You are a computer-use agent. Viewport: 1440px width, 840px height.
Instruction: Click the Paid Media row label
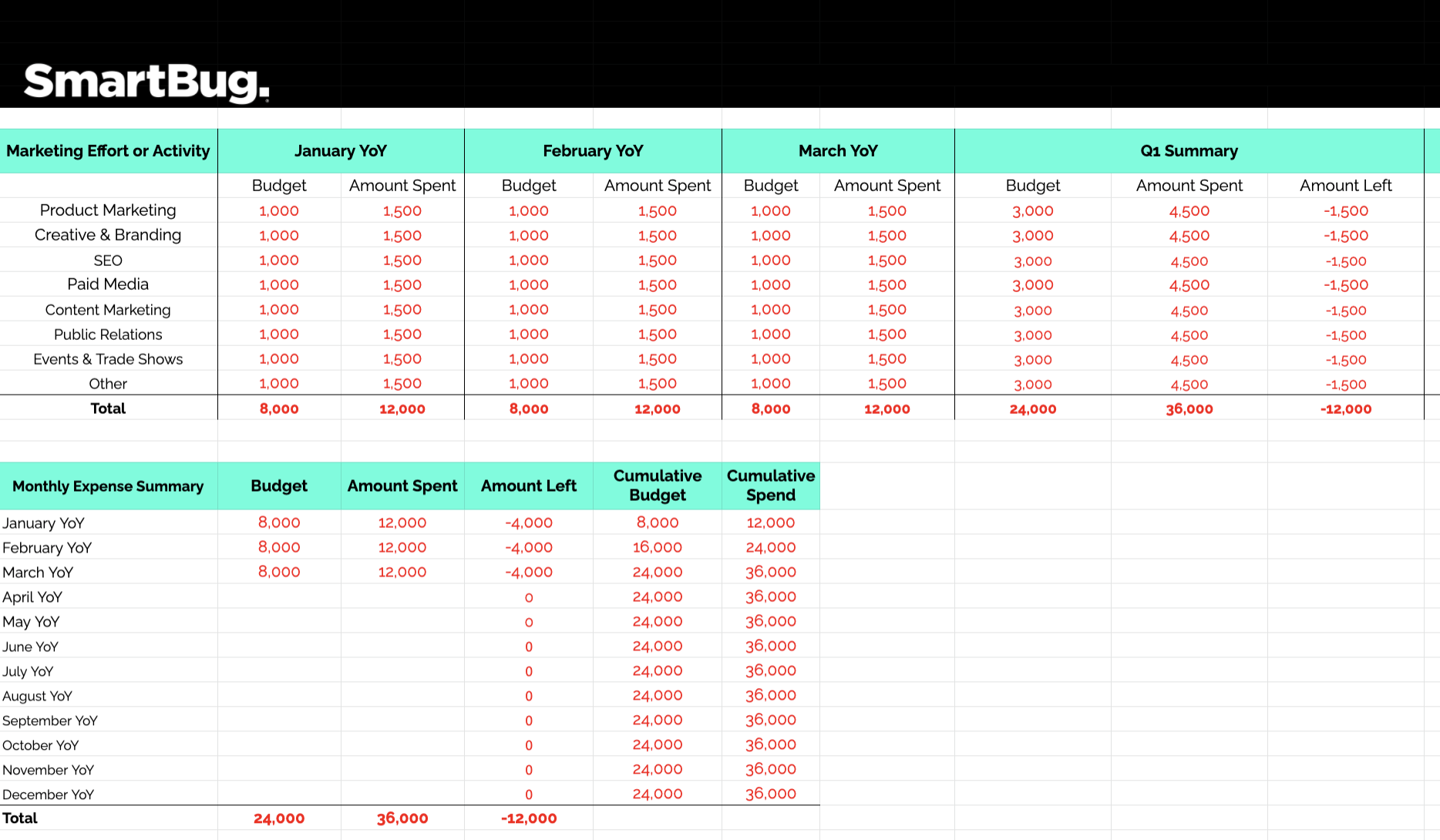tap(108, 284)
